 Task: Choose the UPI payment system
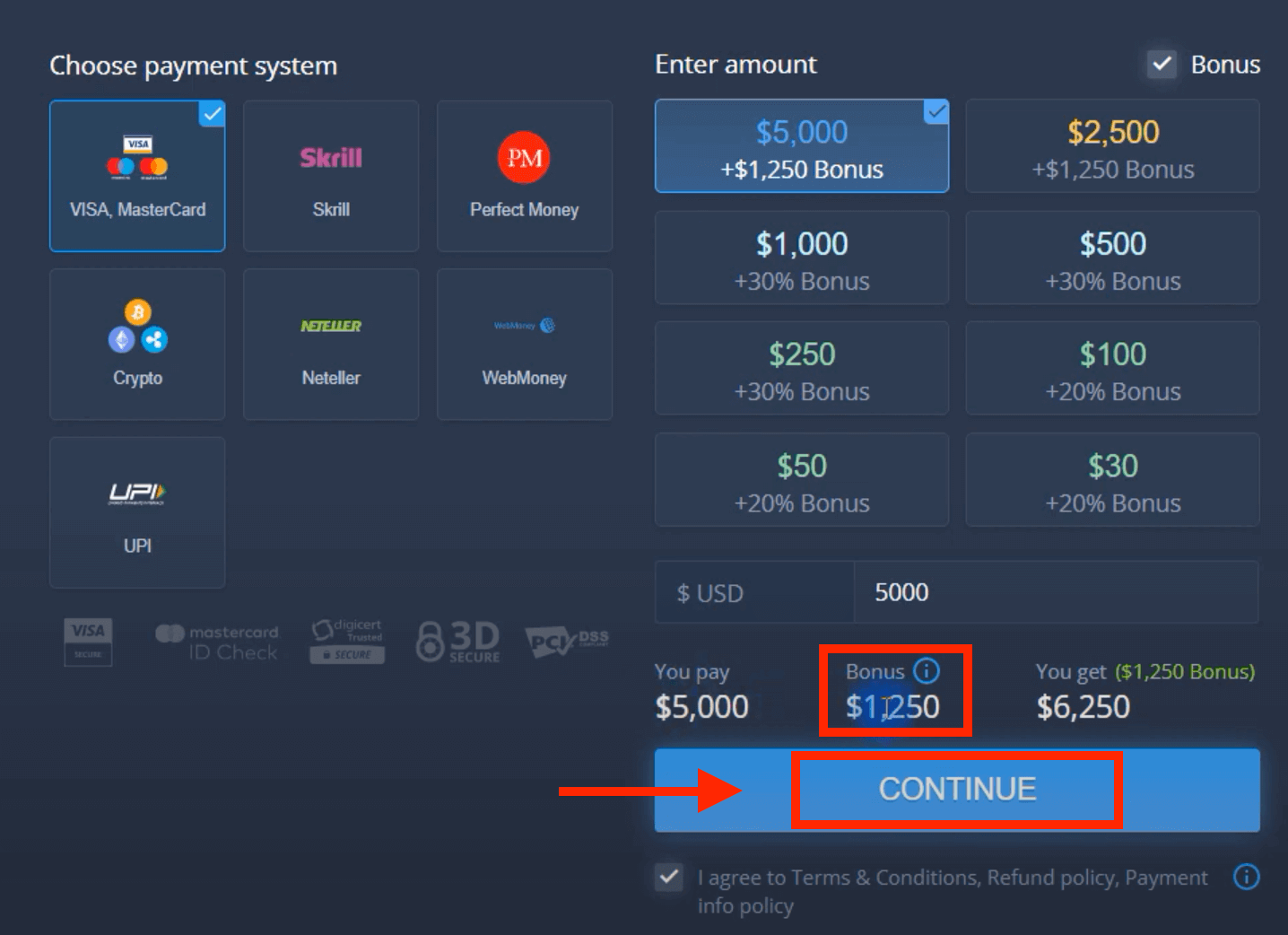(136, 511)
